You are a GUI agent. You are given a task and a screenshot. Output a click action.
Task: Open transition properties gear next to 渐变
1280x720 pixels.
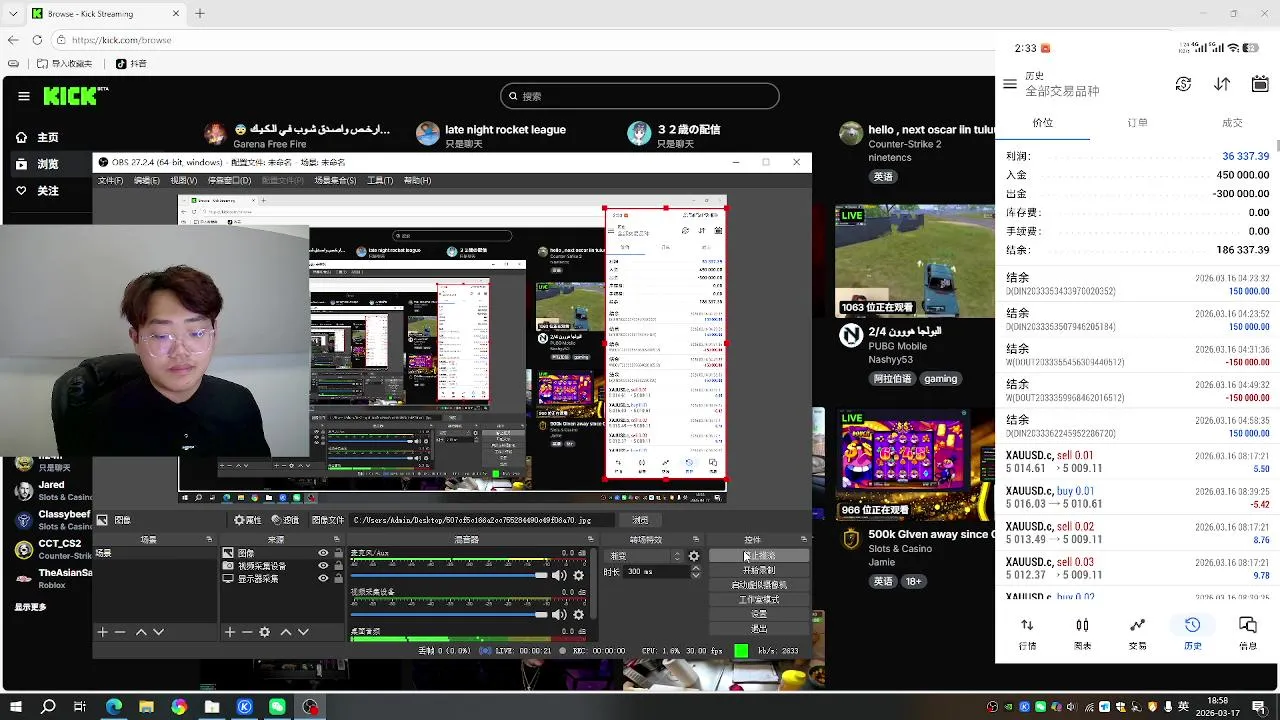(694, 556)
